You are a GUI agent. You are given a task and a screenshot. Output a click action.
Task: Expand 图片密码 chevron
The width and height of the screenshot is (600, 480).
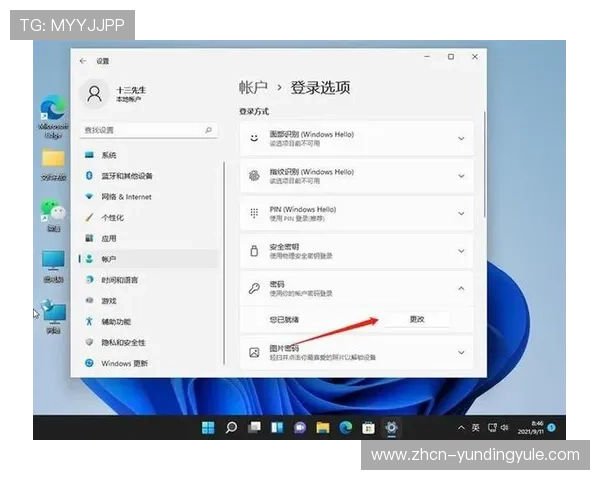(461, 352)
